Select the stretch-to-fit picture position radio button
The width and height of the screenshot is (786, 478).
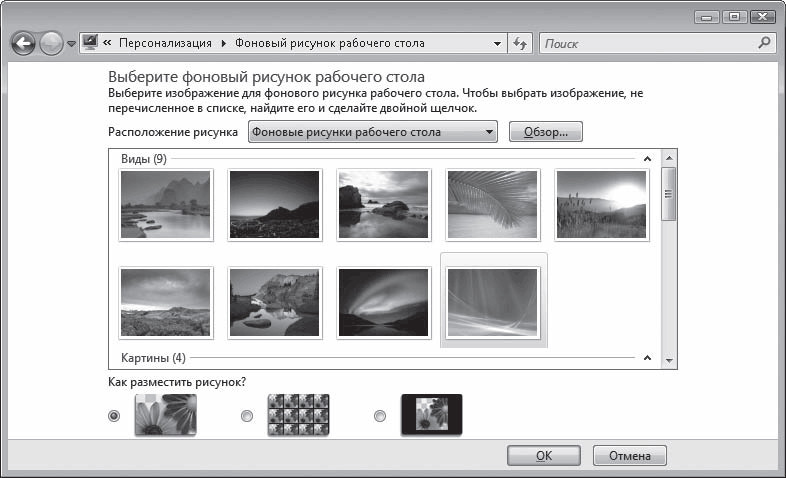point(114,416)
